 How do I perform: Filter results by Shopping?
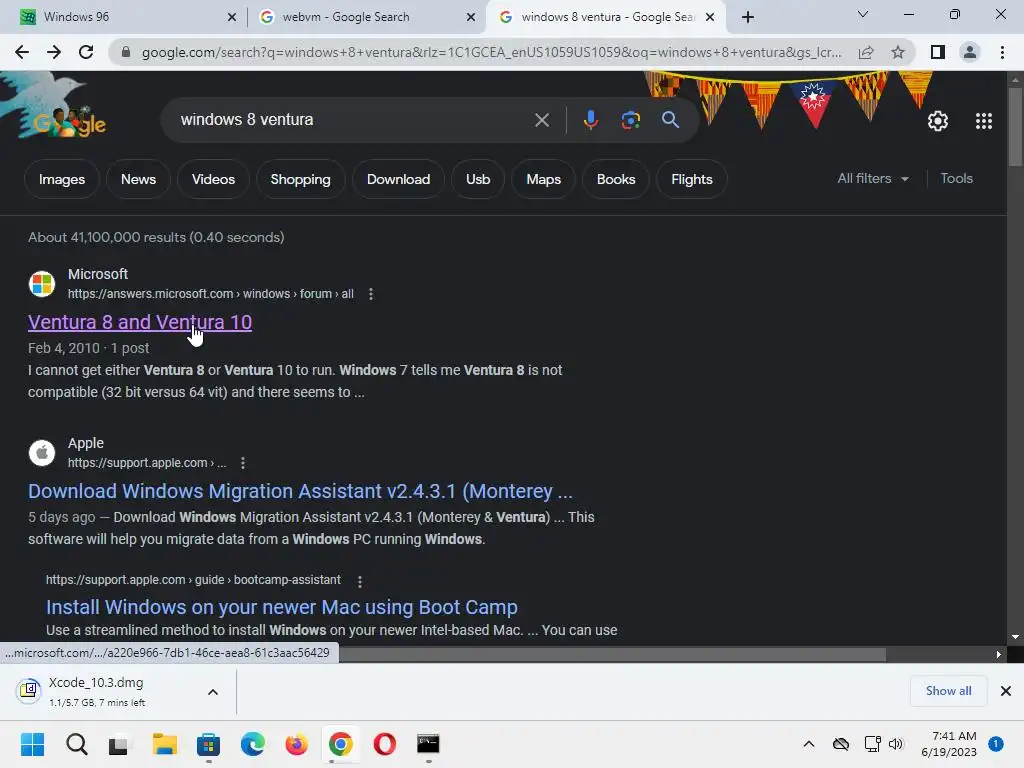[x=300, y=179]
